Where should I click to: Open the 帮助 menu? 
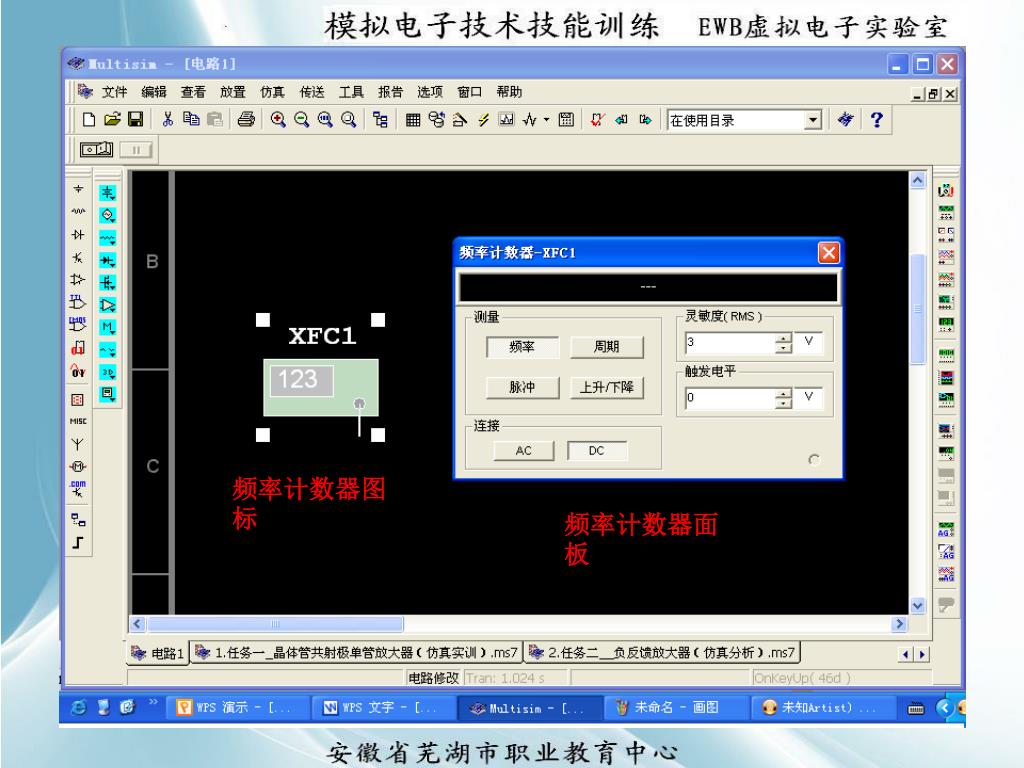(x=509, y=92)
